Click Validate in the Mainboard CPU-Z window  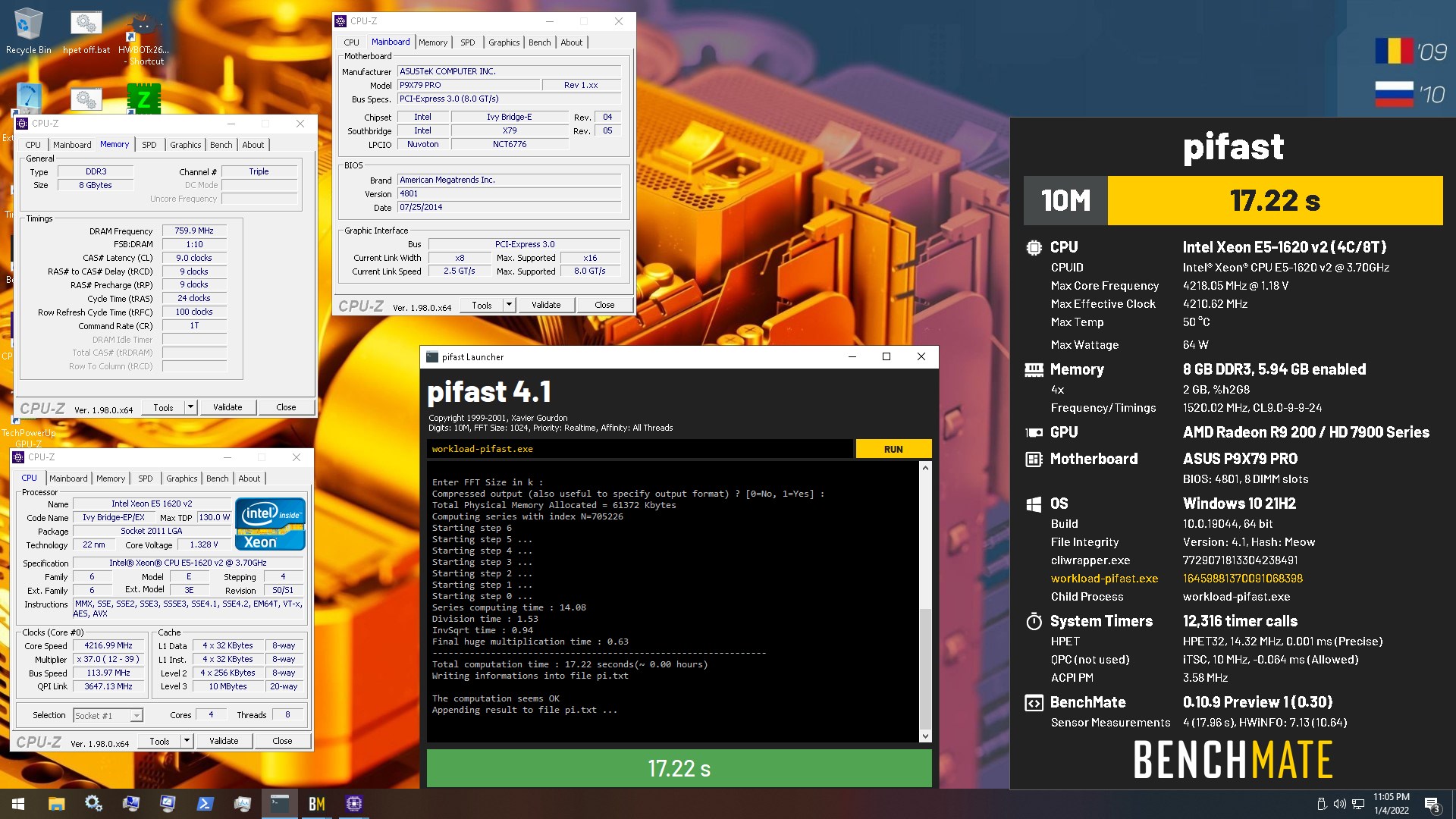pyautogui.click(x=546, y=305)
